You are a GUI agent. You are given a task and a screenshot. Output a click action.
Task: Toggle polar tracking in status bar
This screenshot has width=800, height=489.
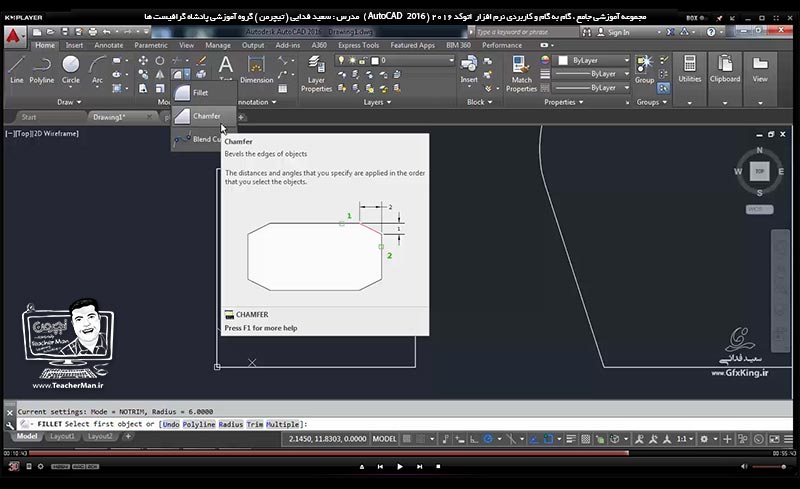488,439
